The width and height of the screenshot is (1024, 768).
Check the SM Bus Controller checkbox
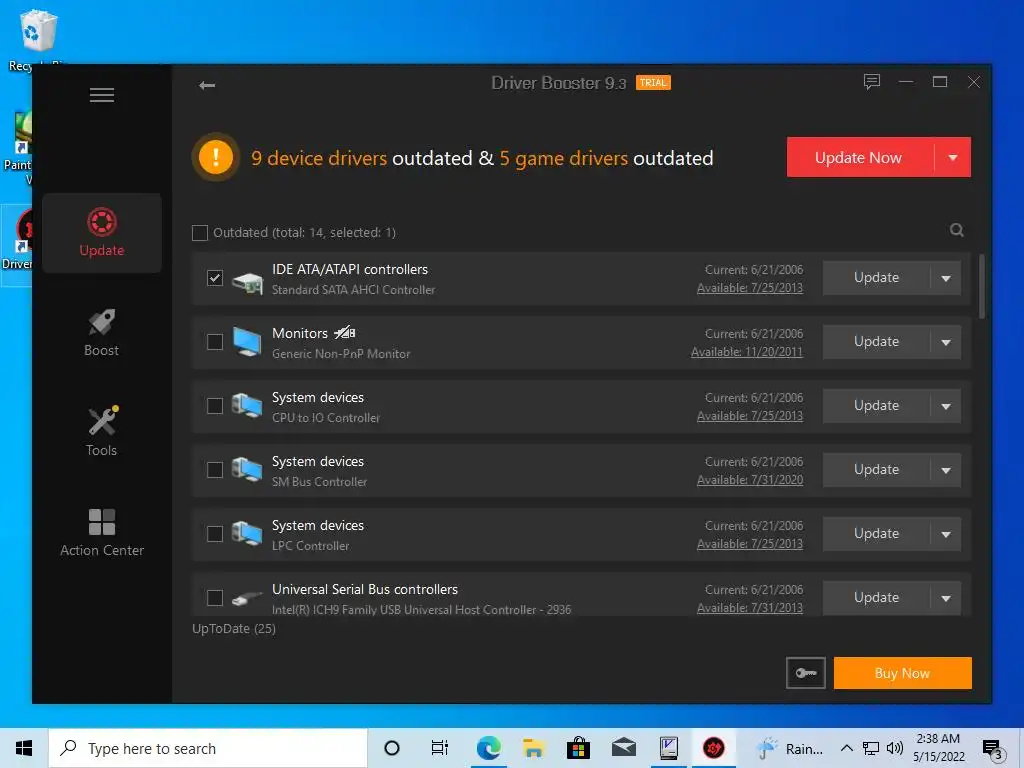(215, 470)
